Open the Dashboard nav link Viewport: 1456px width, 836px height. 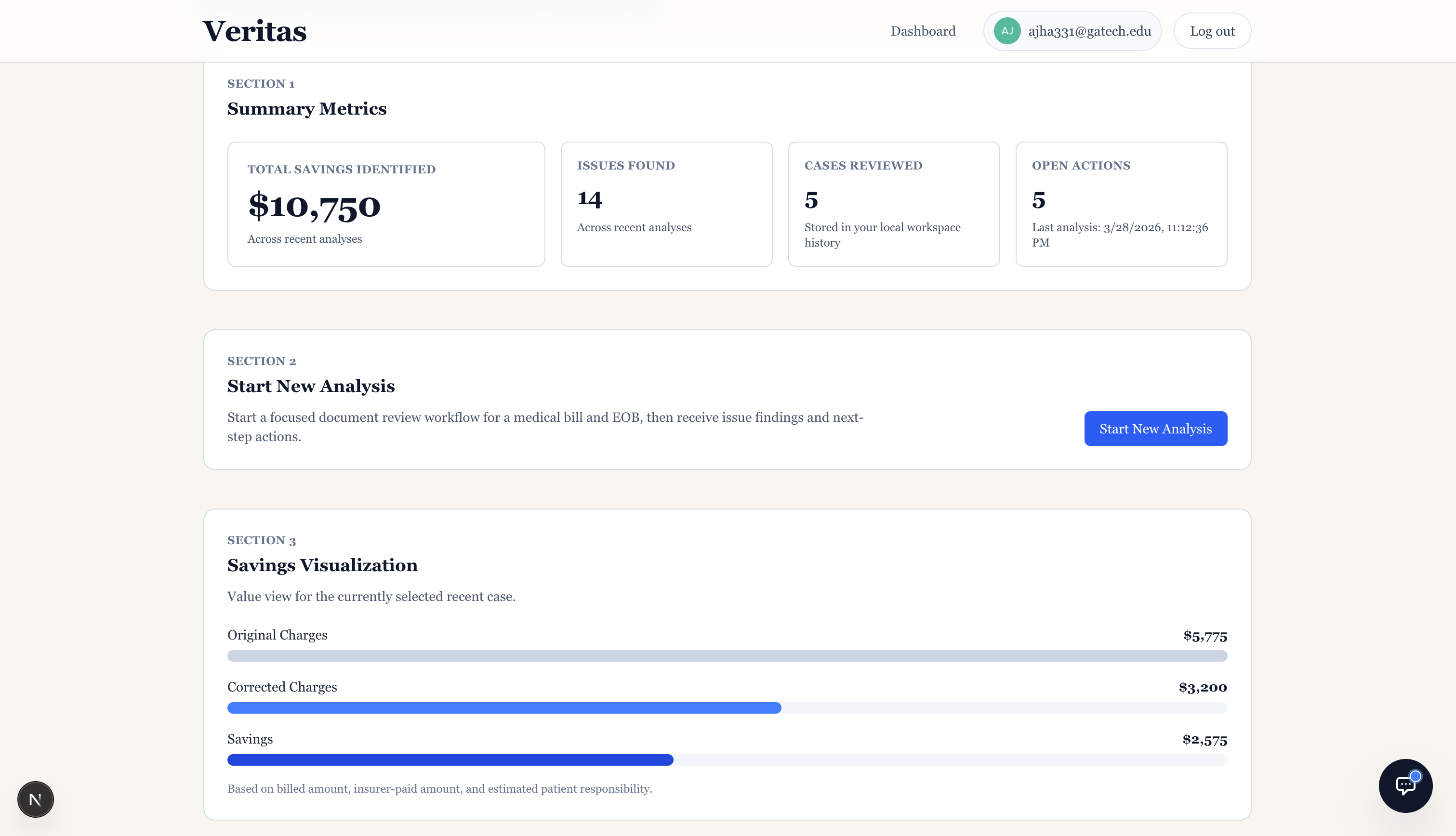[x=923, y=31]
